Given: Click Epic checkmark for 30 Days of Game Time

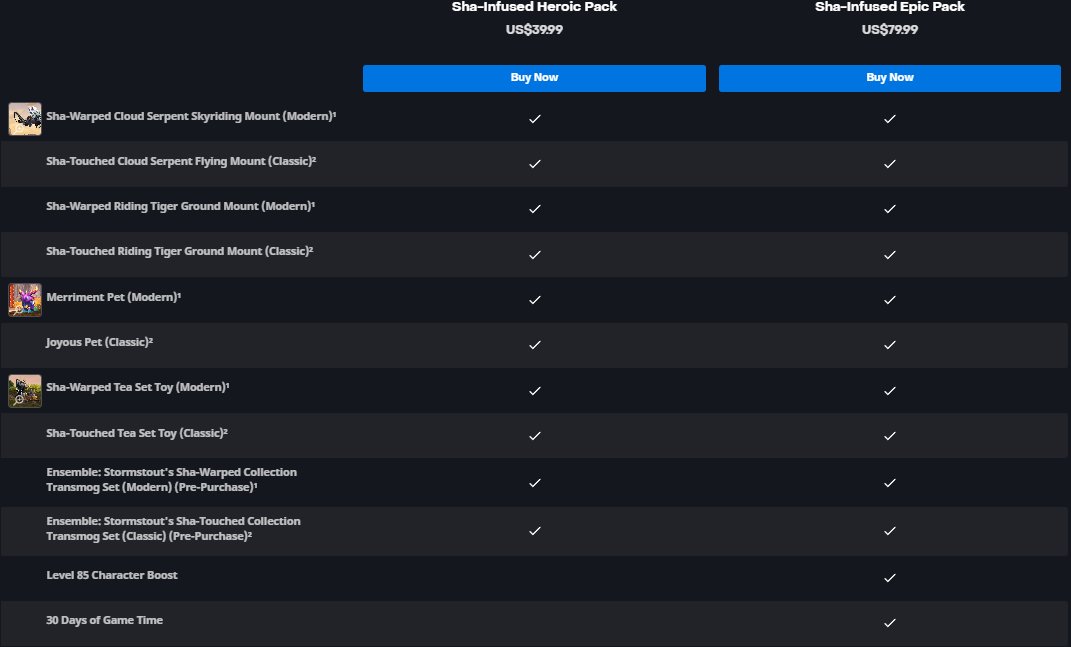Looking at the screenshot, I should (x=889, y=623).
